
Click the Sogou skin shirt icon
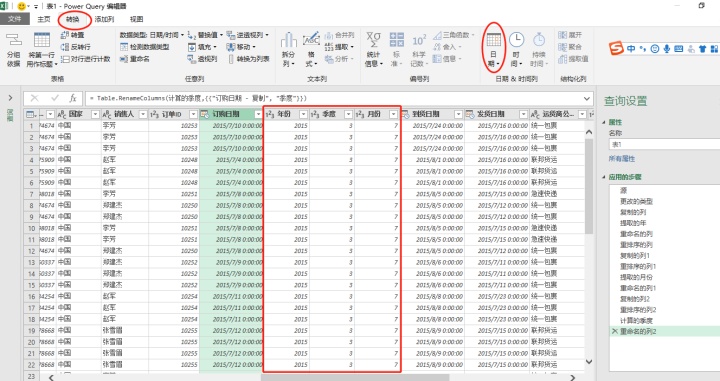(703, 48)
